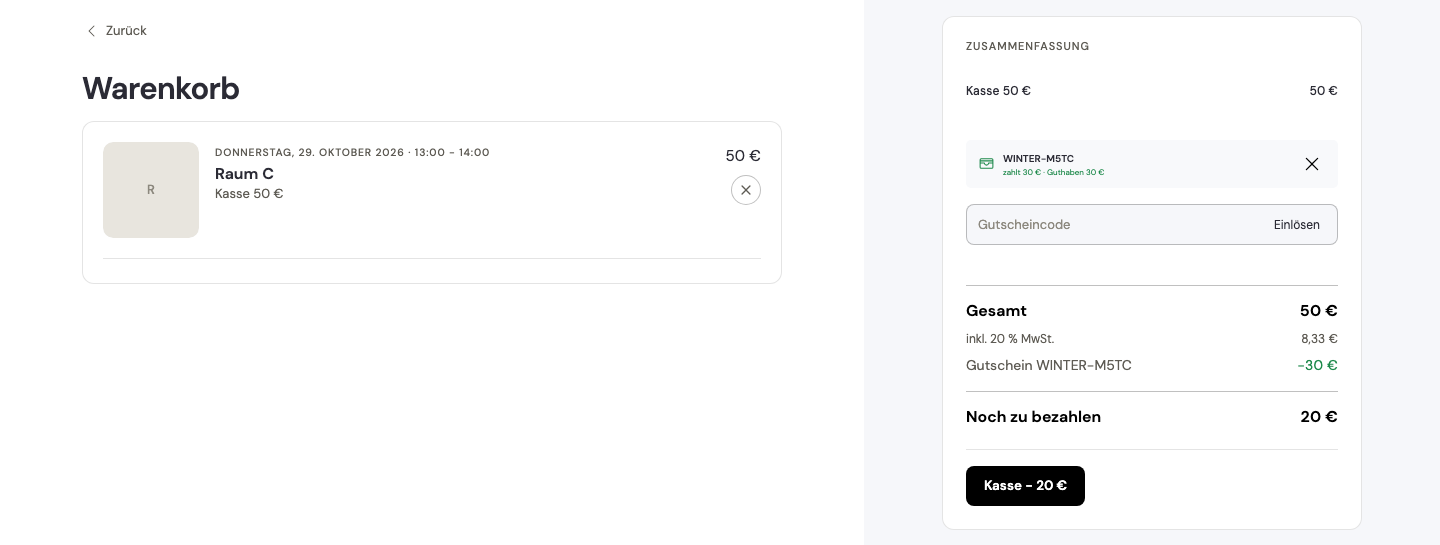
Task: Click the Zusammenfassung section label
Action: coord(1027,46)
